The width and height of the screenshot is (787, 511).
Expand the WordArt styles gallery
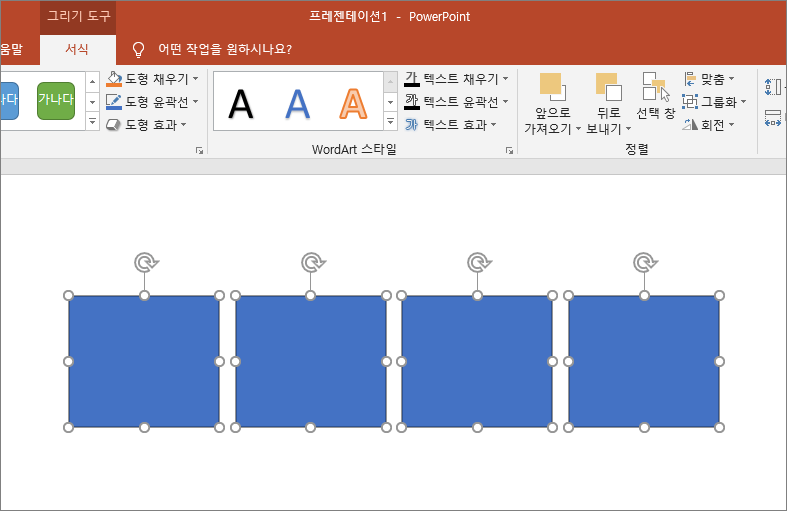[x=390, y=121]
